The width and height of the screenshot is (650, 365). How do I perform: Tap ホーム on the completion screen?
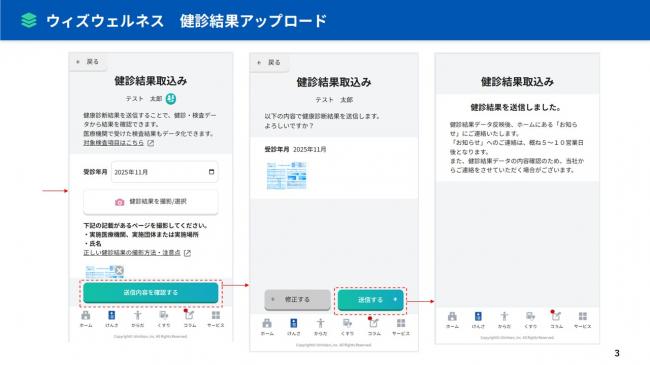[452, 320]
